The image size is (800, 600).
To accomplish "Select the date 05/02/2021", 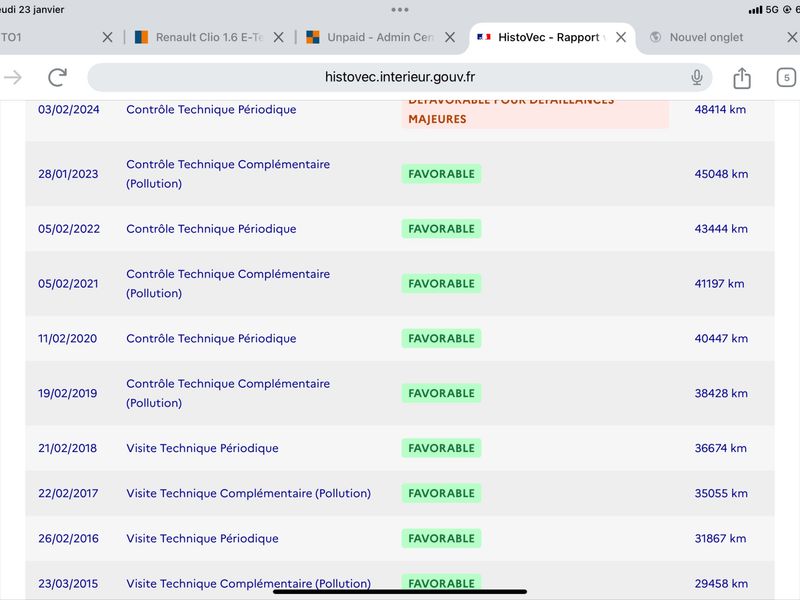I will [x=68, y=284].
